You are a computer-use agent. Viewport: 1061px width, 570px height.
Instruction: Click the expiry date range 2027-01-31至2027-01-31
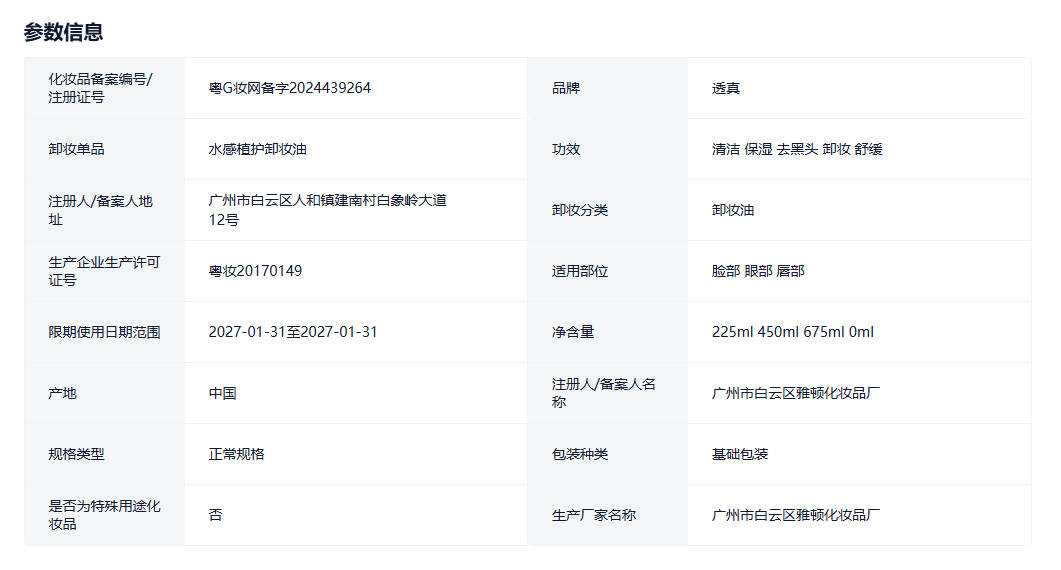coord(293,332)
